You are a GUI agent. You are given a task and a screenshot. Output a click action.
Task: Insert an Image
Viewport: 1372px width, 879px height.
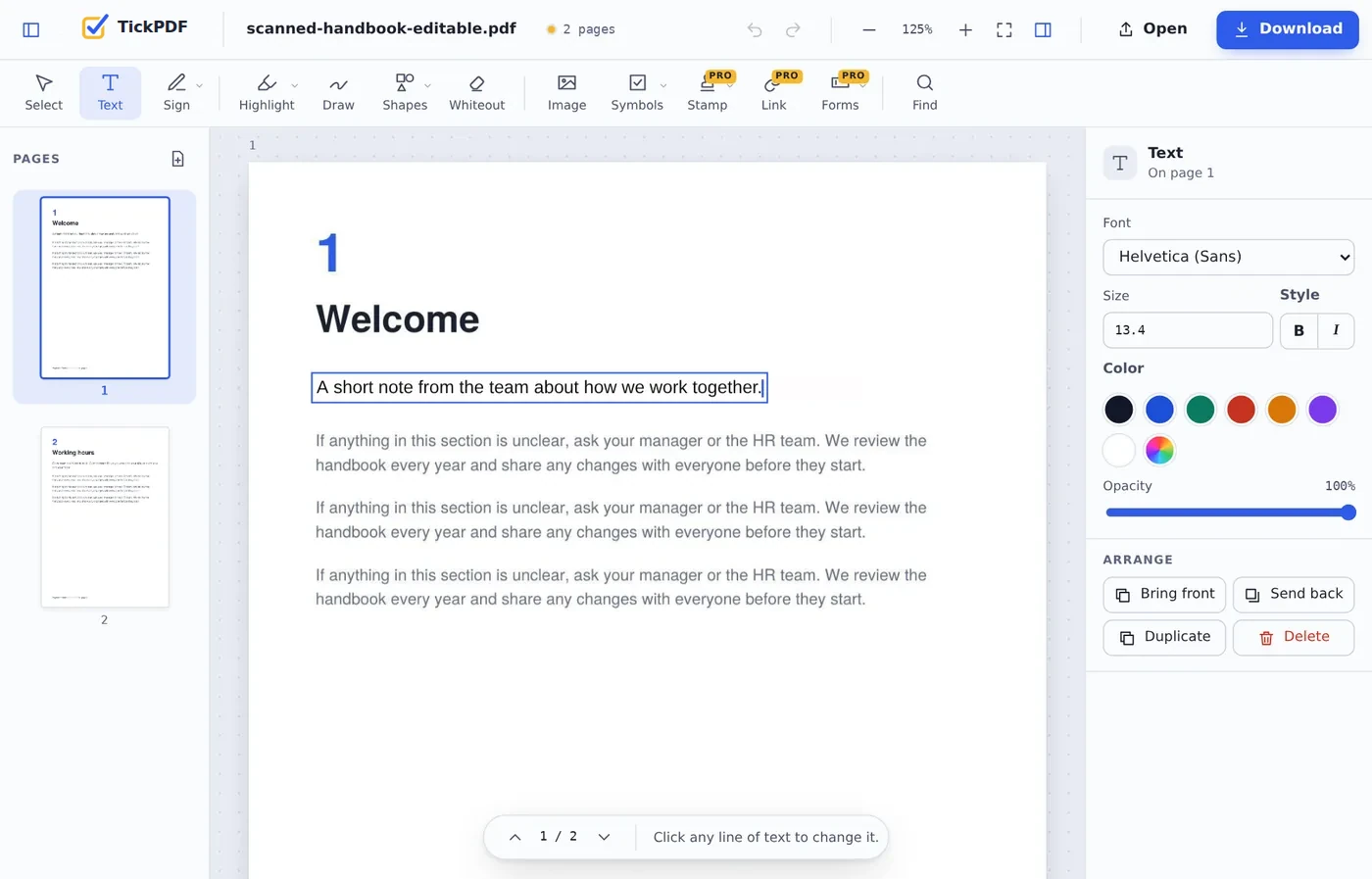tap(566, 93)
